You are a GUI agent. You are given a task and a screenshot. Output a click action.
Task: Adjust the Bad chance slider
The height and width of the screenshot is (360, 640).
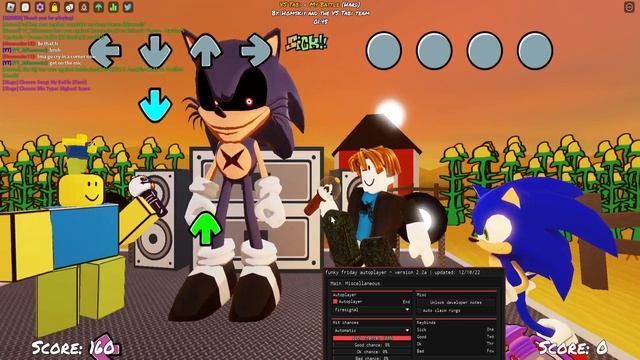(x=372, y=358)
